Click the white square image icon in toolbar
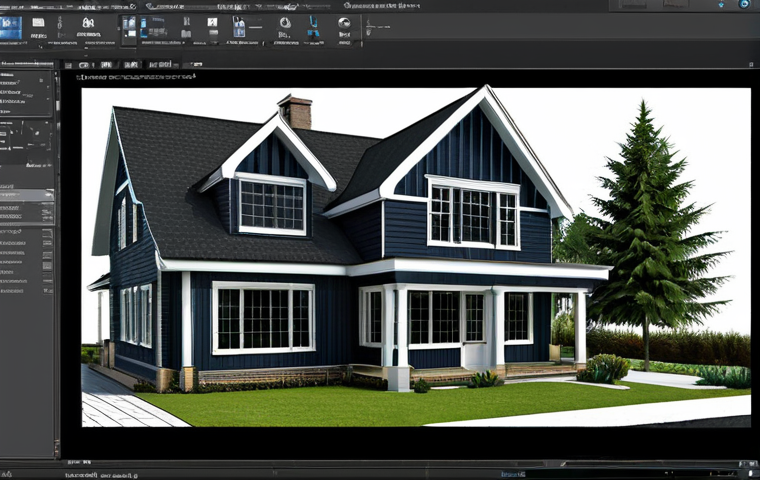Screen dimensions: 760x480 point(212,22)
